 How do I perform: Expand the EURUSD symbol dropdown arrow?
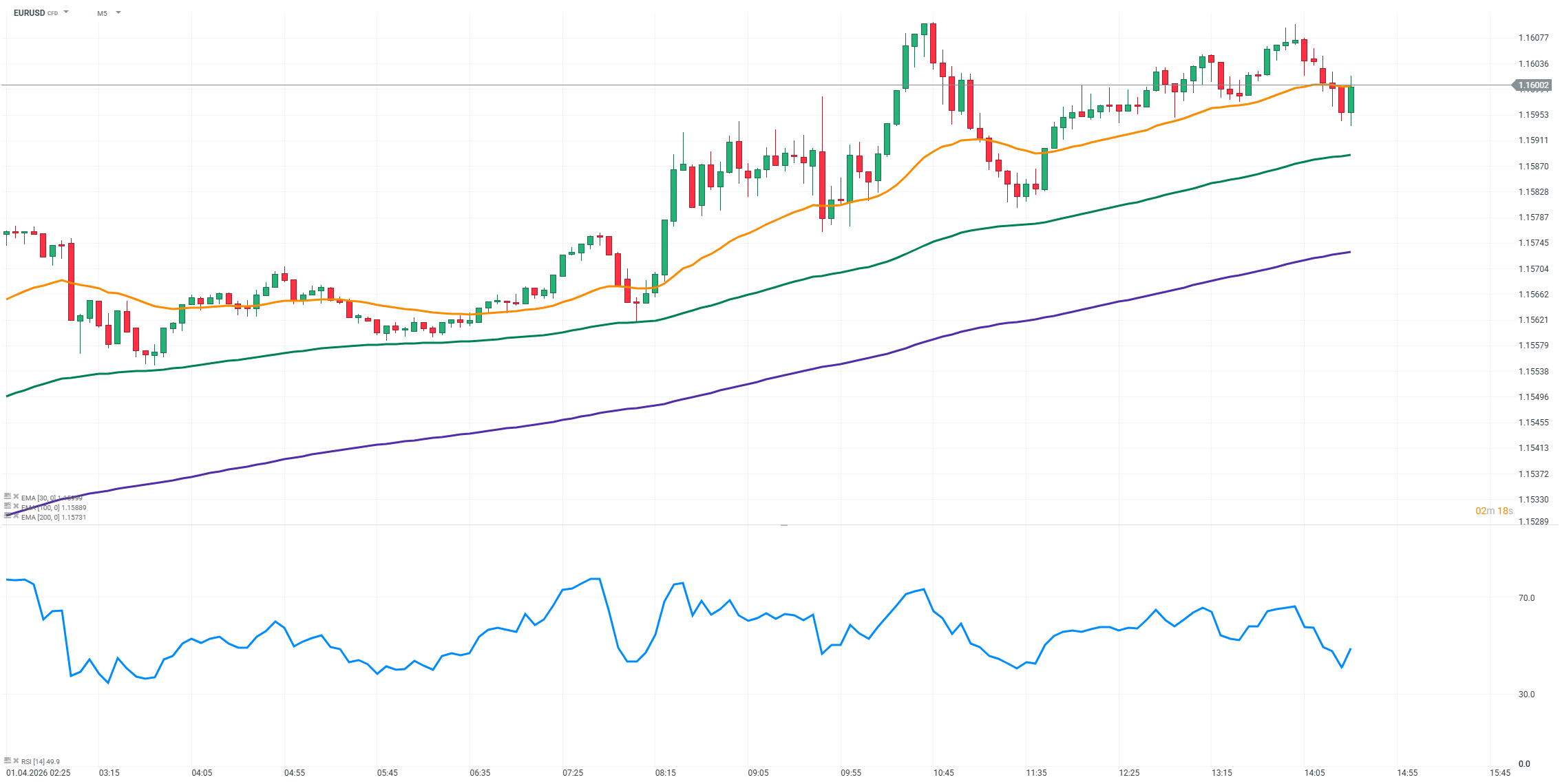click(x=66, y=12)
